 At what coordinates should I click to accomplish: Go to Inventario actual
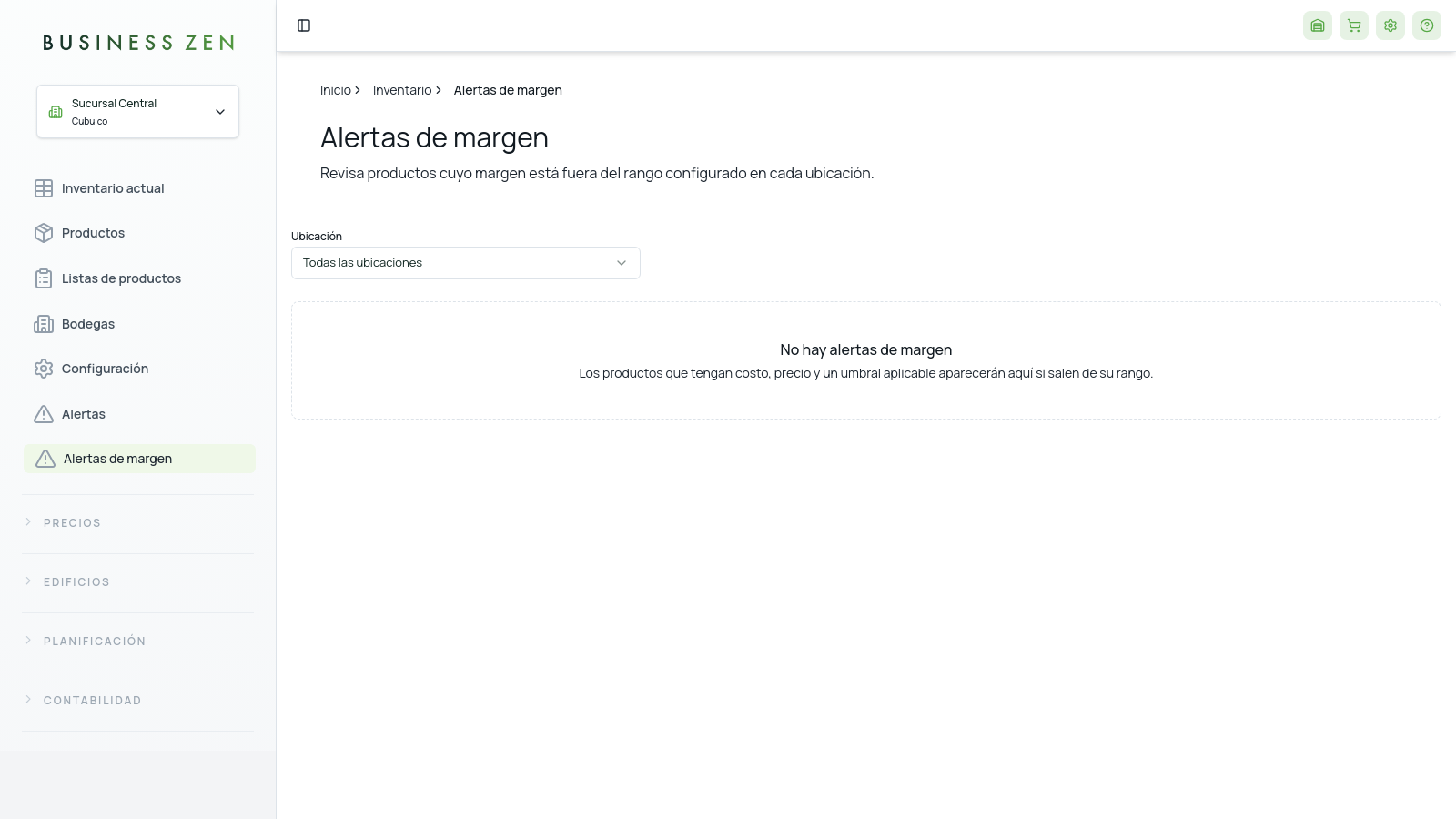point(139,188)
